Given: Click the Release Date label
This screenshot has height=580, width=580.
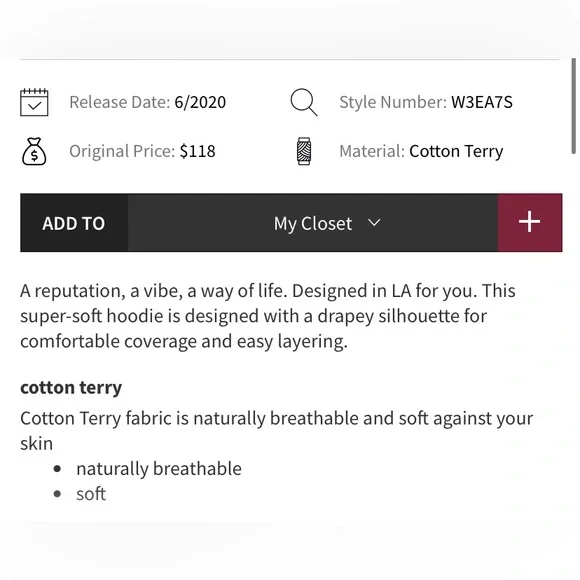Looking at the screenshot, I should (120, 102).
